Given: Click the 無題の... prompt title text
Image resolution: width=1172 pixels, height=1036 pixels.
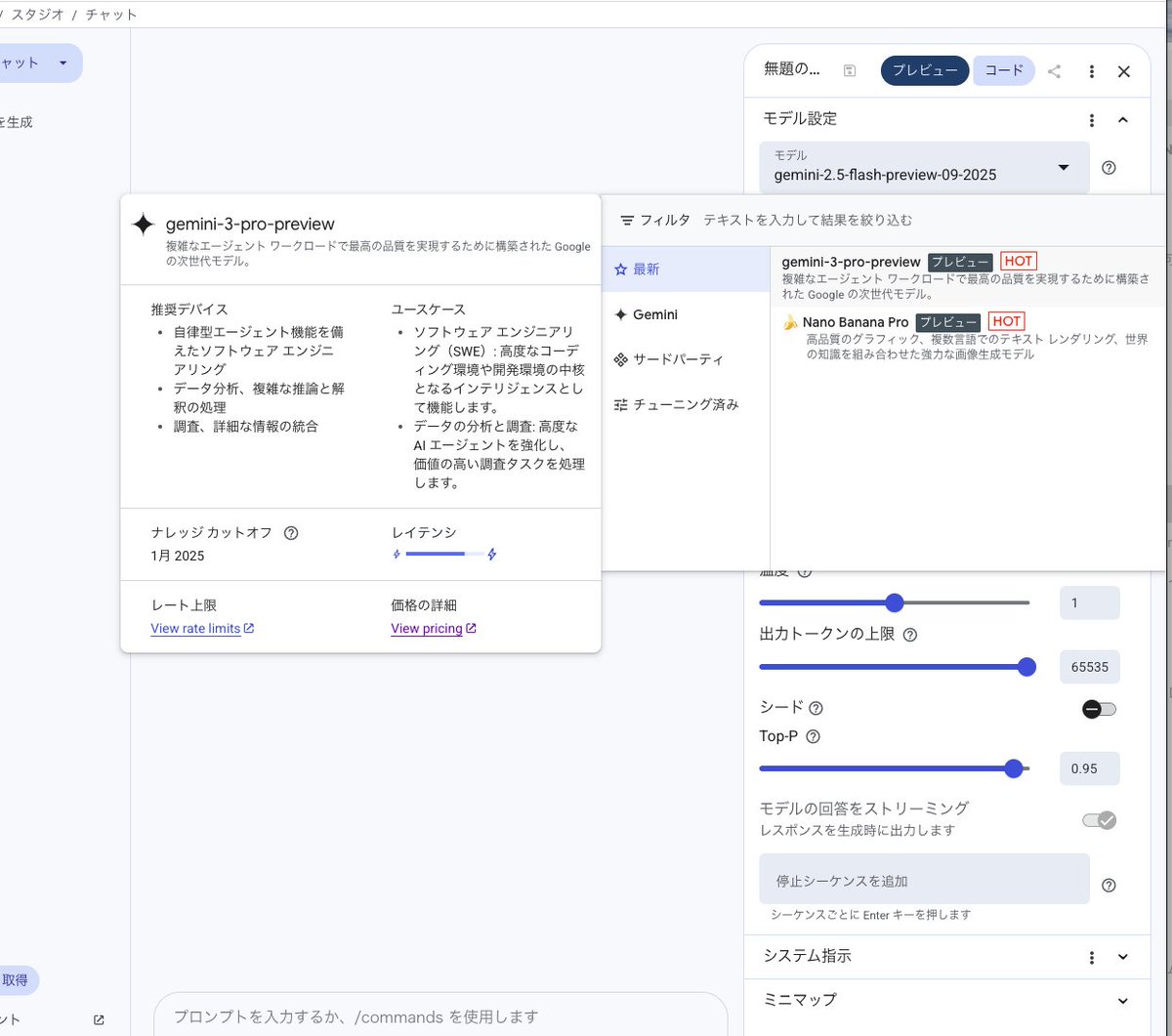Looking at the screenshot, I should [792, 70].
